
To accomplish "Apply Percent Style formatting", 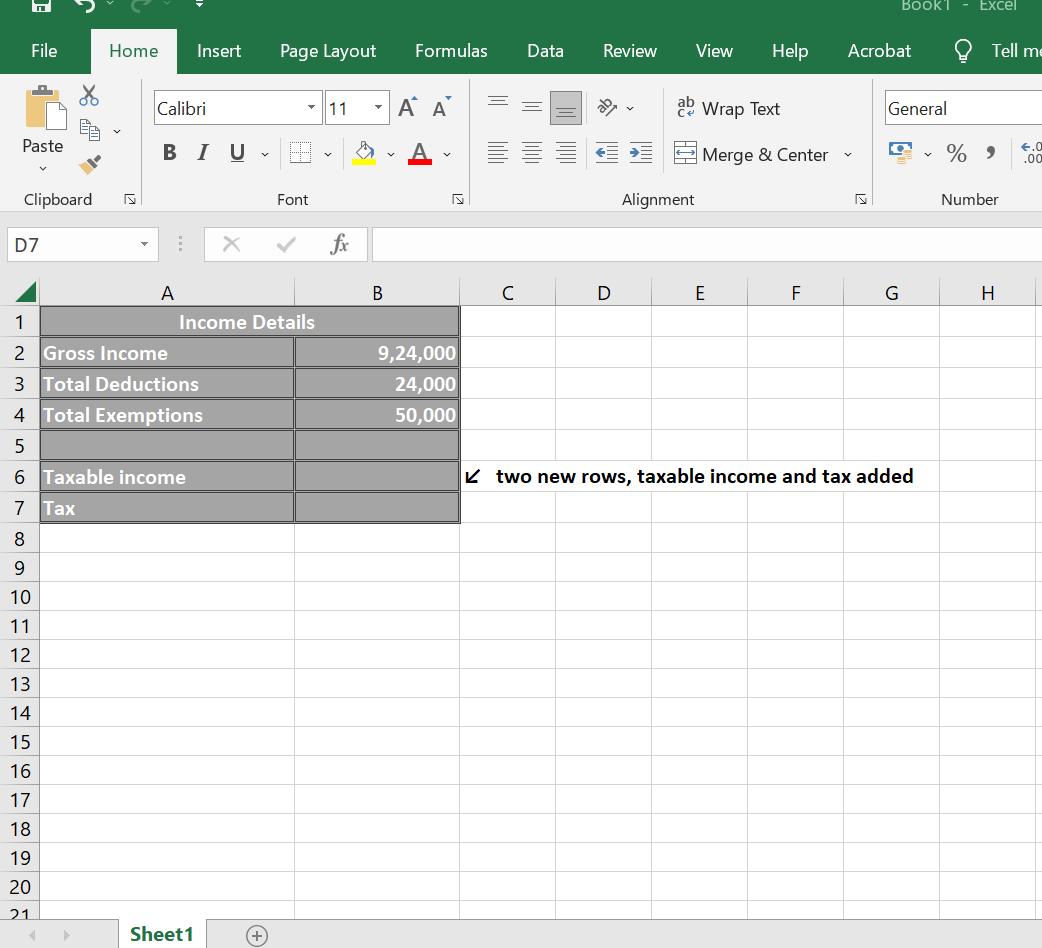I will (956, 154).
